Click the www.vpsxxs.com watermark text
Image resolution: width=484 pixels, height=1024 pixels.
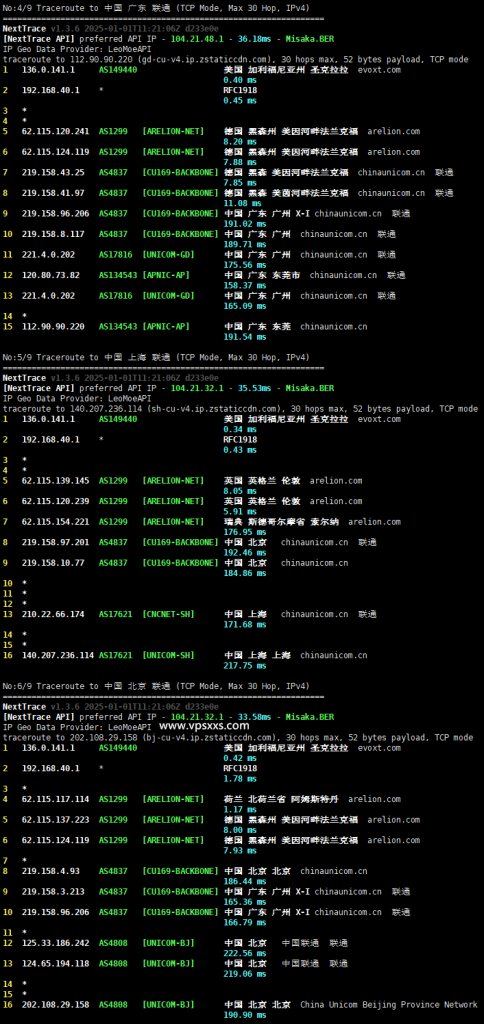click(204, 726)
